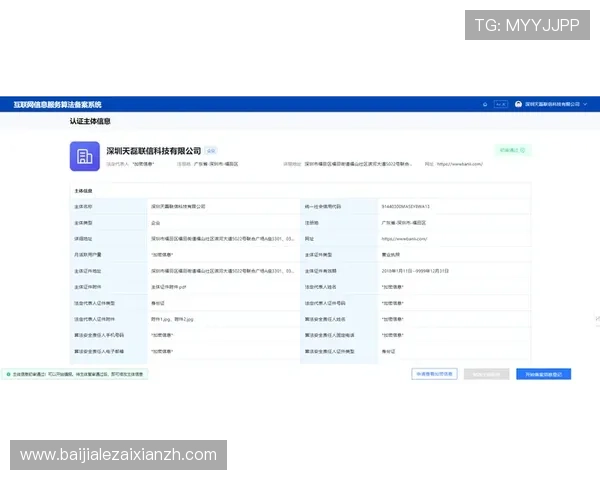Viewport: 600px width, 480px height.
Task: Select the 法定代表人证件类型 value 身份证
Action: click(158, 303)
